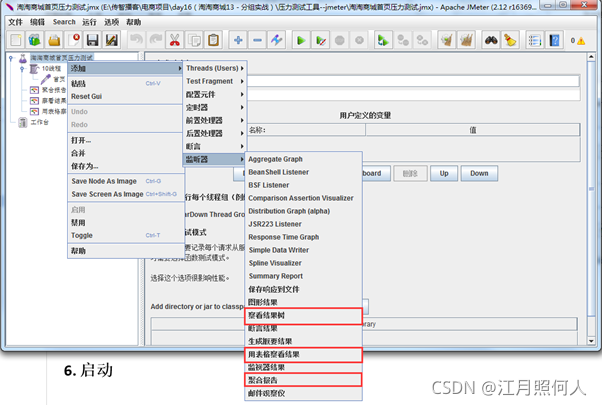Click the vertical scrollbar down arrow
Viewport: 602px width, 405px height.
(591, 341)
